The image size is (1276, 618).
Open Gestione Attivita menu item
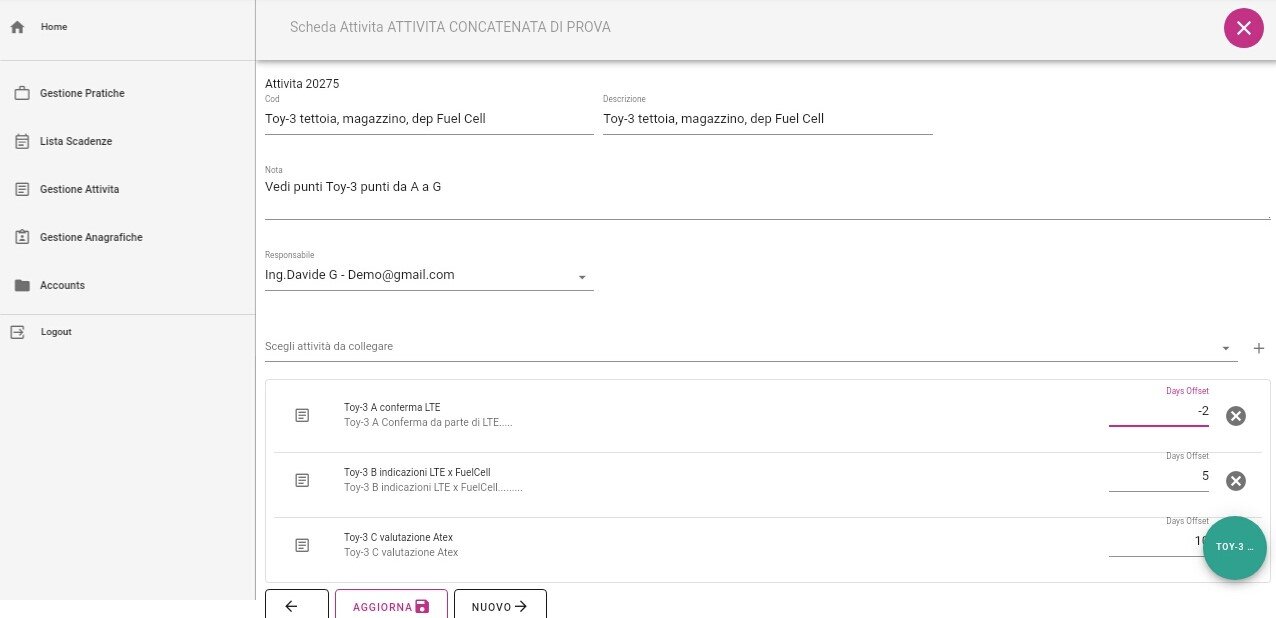[127, 189]
